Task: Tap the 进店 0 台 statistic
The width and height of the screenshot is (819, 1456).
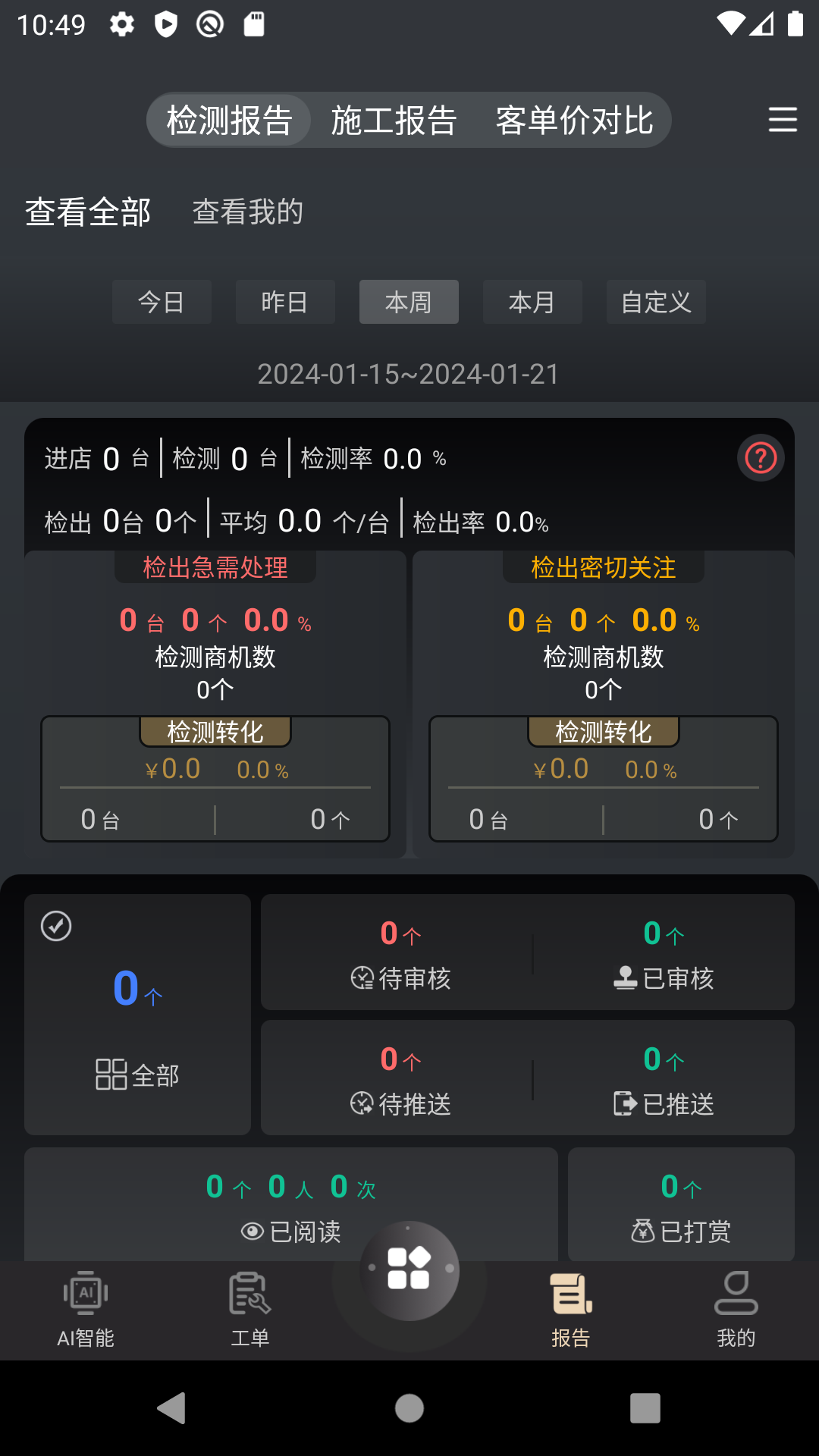Action: [x=97, y=458]
